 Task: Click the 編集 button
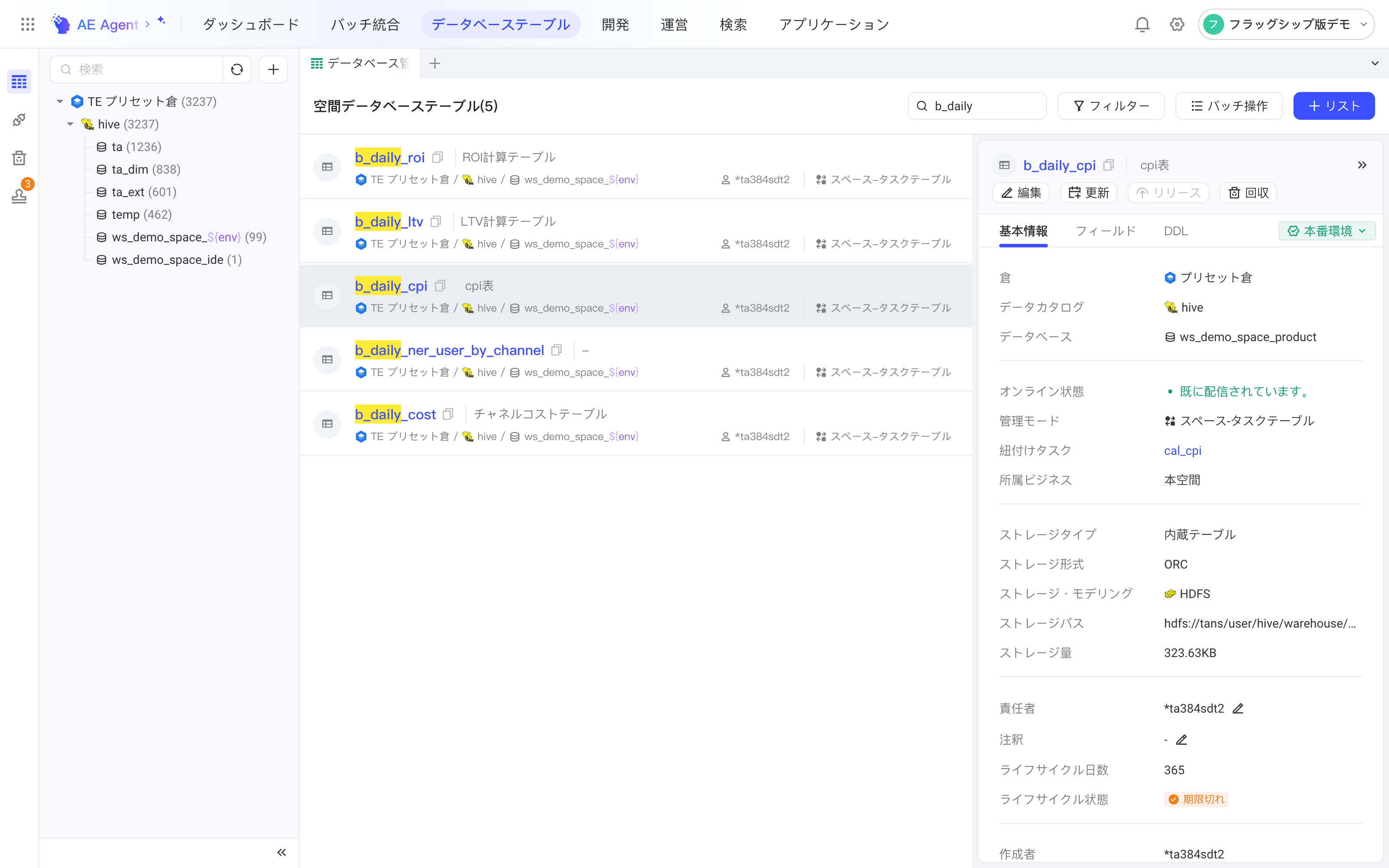tap(1020, 193)
